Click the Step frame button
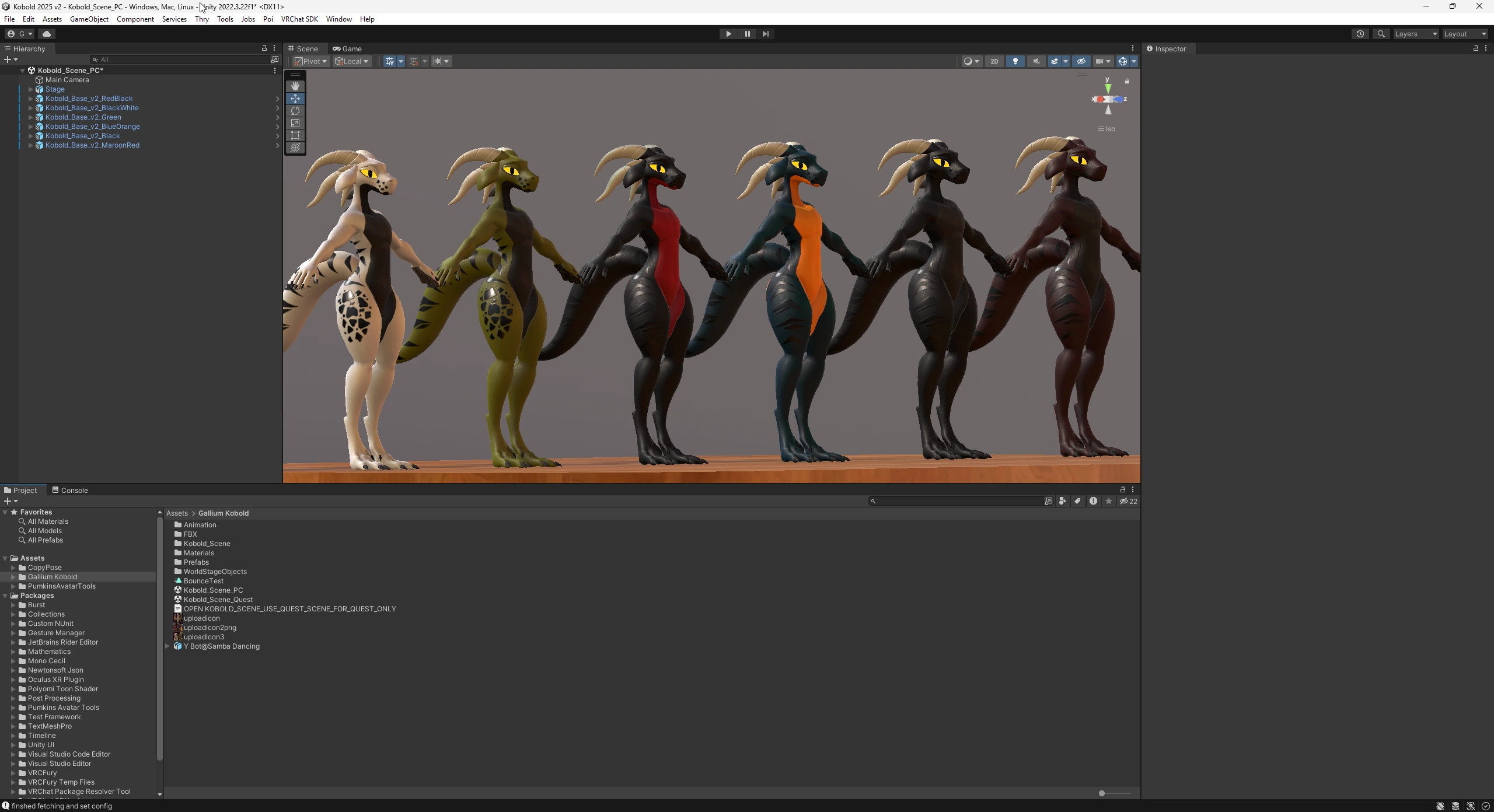 click(x=766, y=34)
